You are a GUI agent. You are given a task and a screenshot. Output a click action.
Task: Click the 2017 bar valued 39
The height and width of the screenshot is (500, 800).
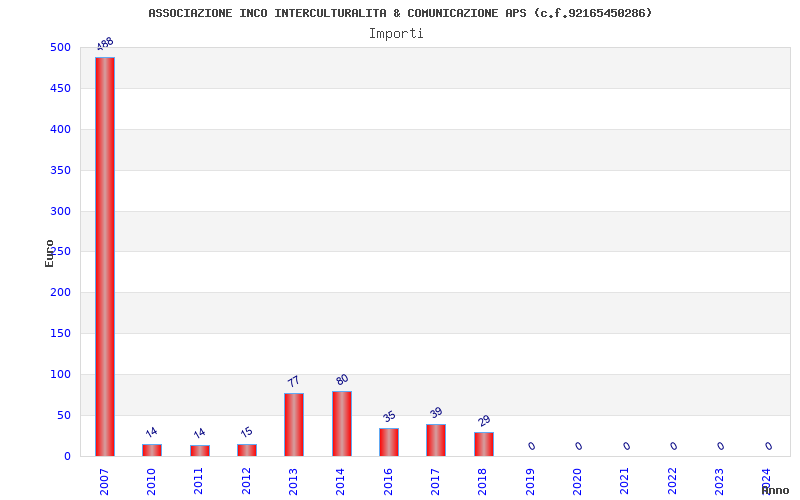[436, 440]
